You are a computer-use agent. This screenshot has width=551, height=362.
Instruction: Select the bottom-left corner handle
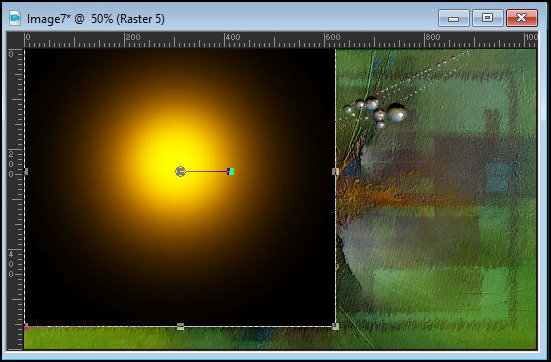tap(26, 326)
